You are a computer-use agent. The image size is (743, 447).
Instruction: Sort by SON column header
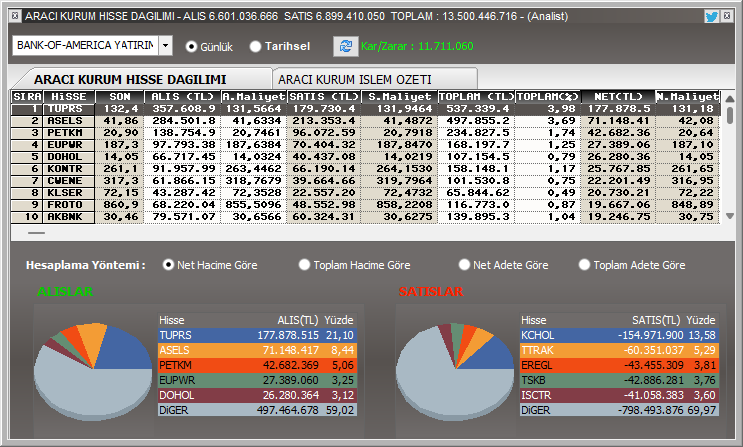point(120,97)
